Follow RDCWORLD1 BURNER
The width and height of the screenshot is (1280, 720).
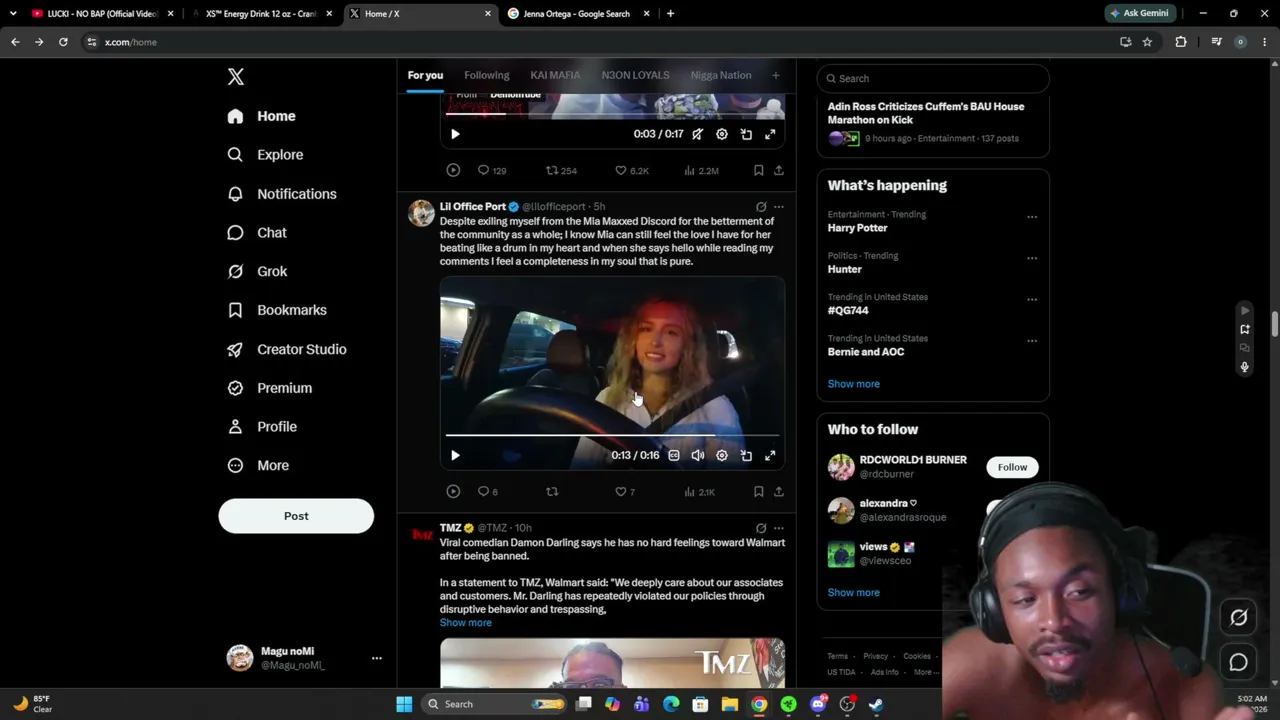click(x=1012, y=467)
